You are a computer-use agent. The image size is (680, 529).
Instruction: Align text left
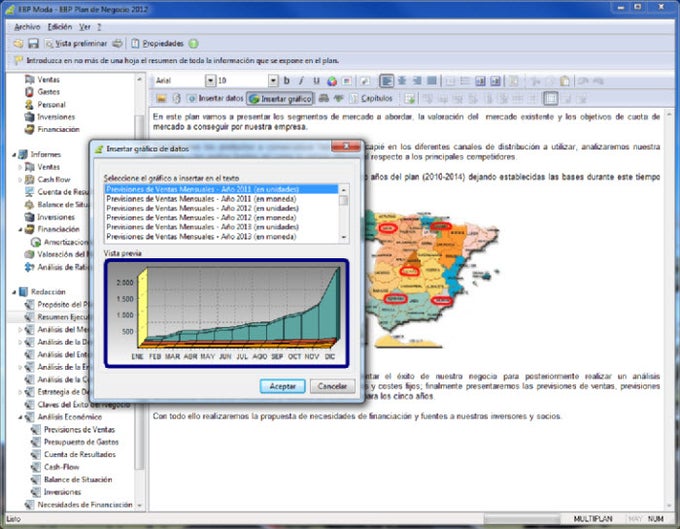click(386, 81)
